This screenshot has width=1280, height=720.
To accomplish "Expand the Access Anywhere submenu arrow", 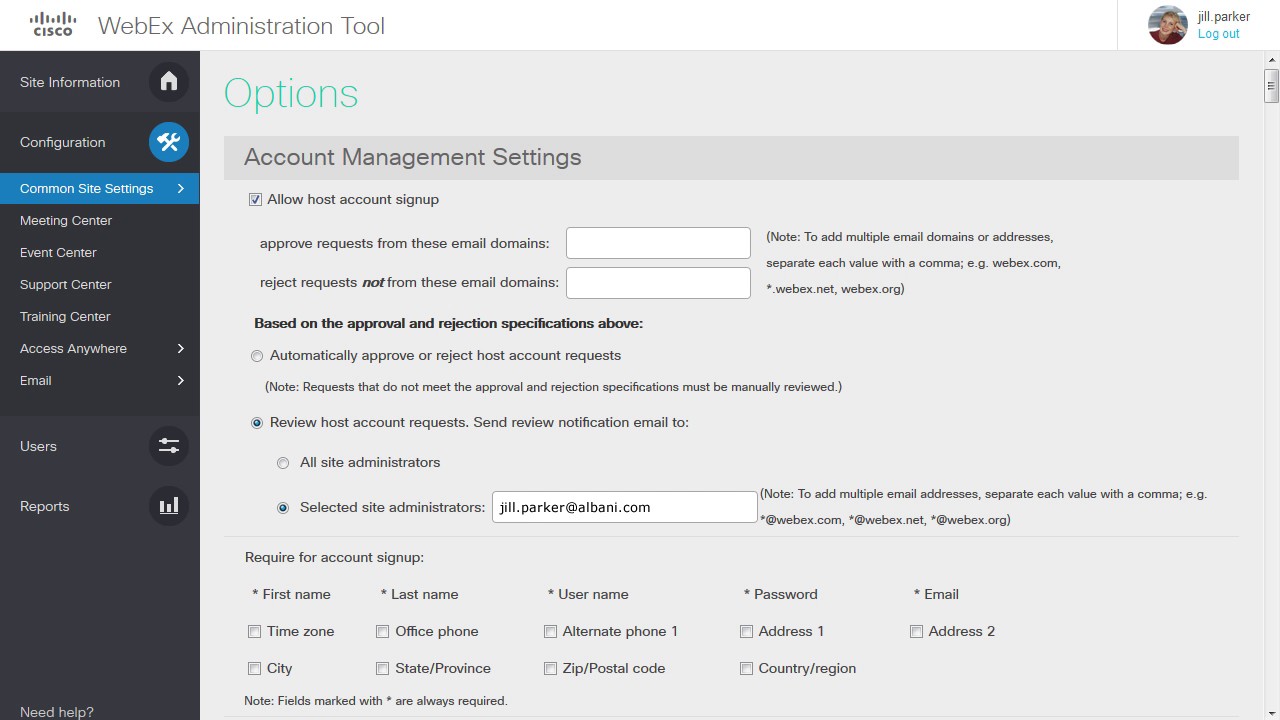I will click(181, 348).
